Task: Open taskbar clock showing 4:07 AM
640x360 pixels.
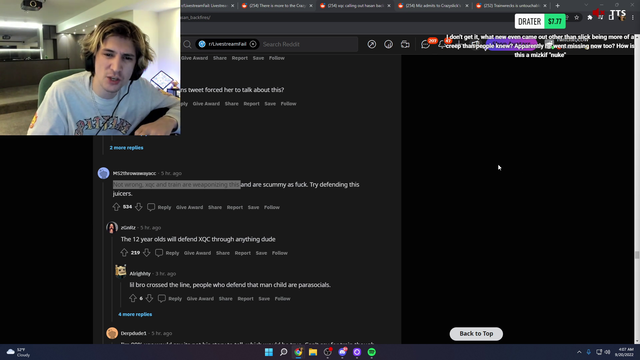Action: [624, 352]
